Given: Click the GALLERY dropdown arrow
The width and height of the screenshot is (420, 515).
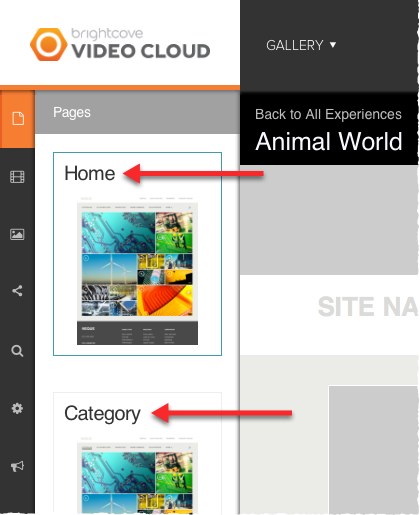Looking at the screenshot, I should tap(333, 44).
